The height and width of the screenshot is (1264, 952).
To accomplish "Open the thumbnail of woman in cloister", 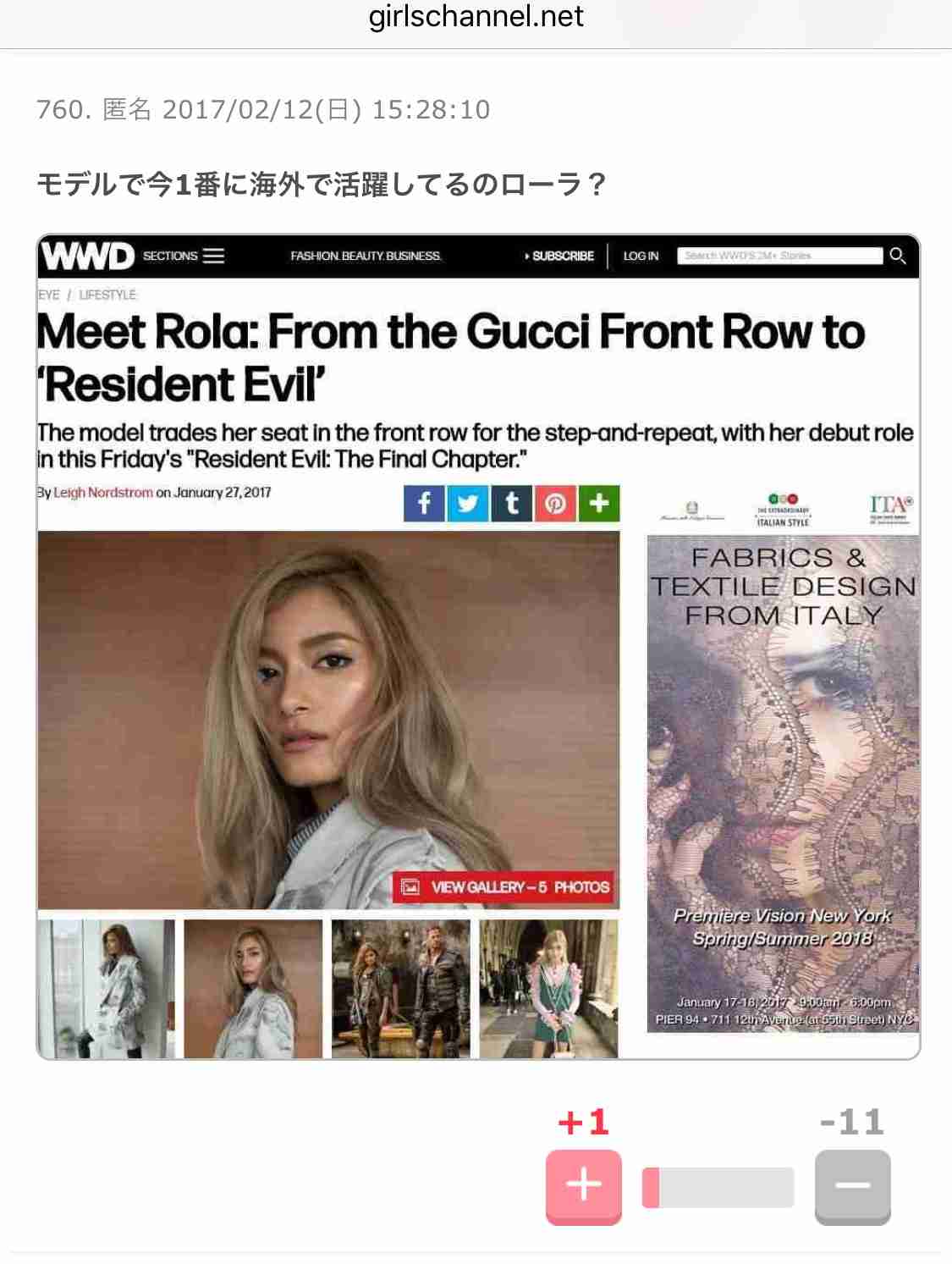I will coord(548,989).
